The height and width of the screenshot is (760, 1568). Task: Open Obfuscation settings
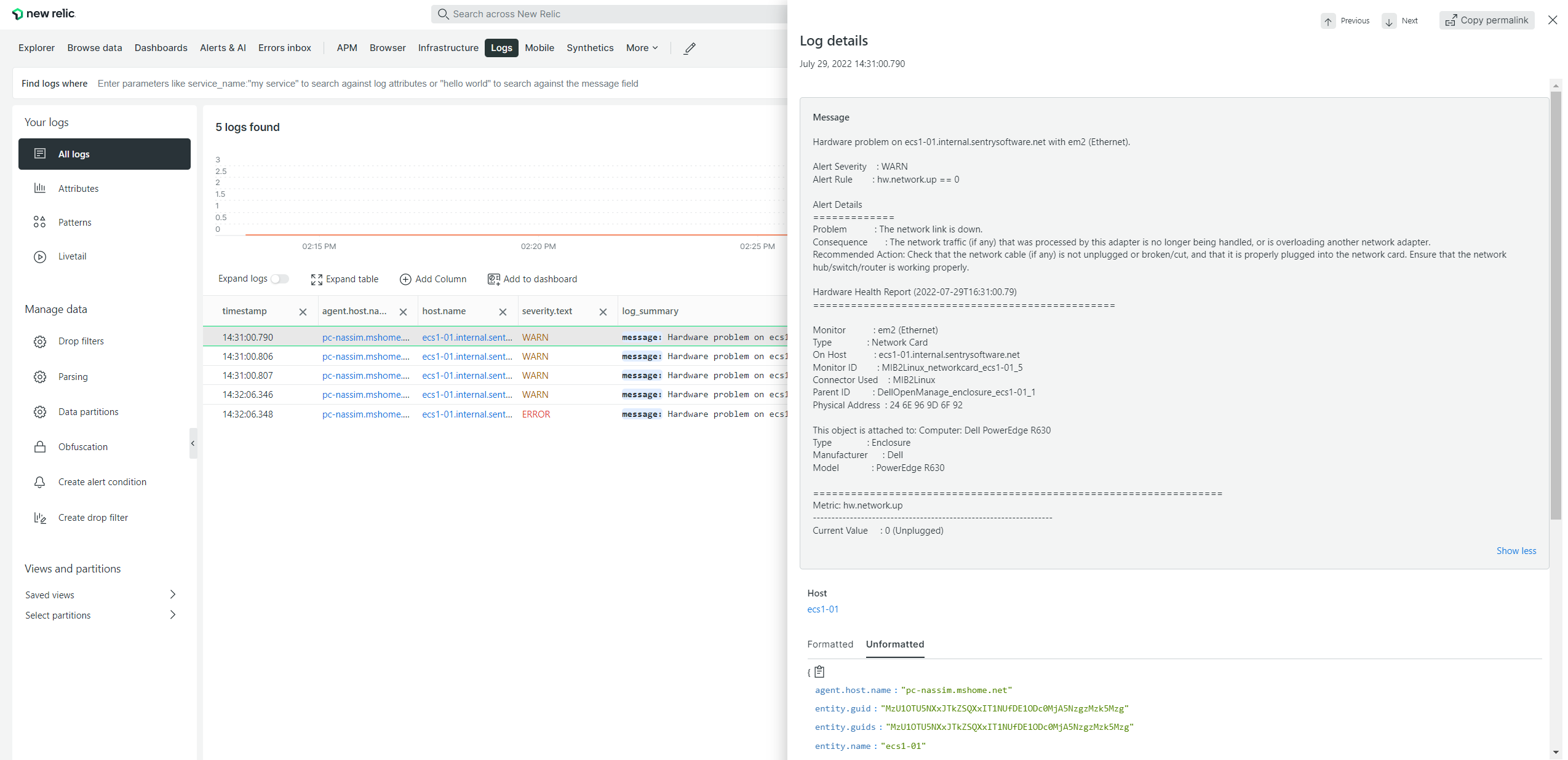click(82, 446)
